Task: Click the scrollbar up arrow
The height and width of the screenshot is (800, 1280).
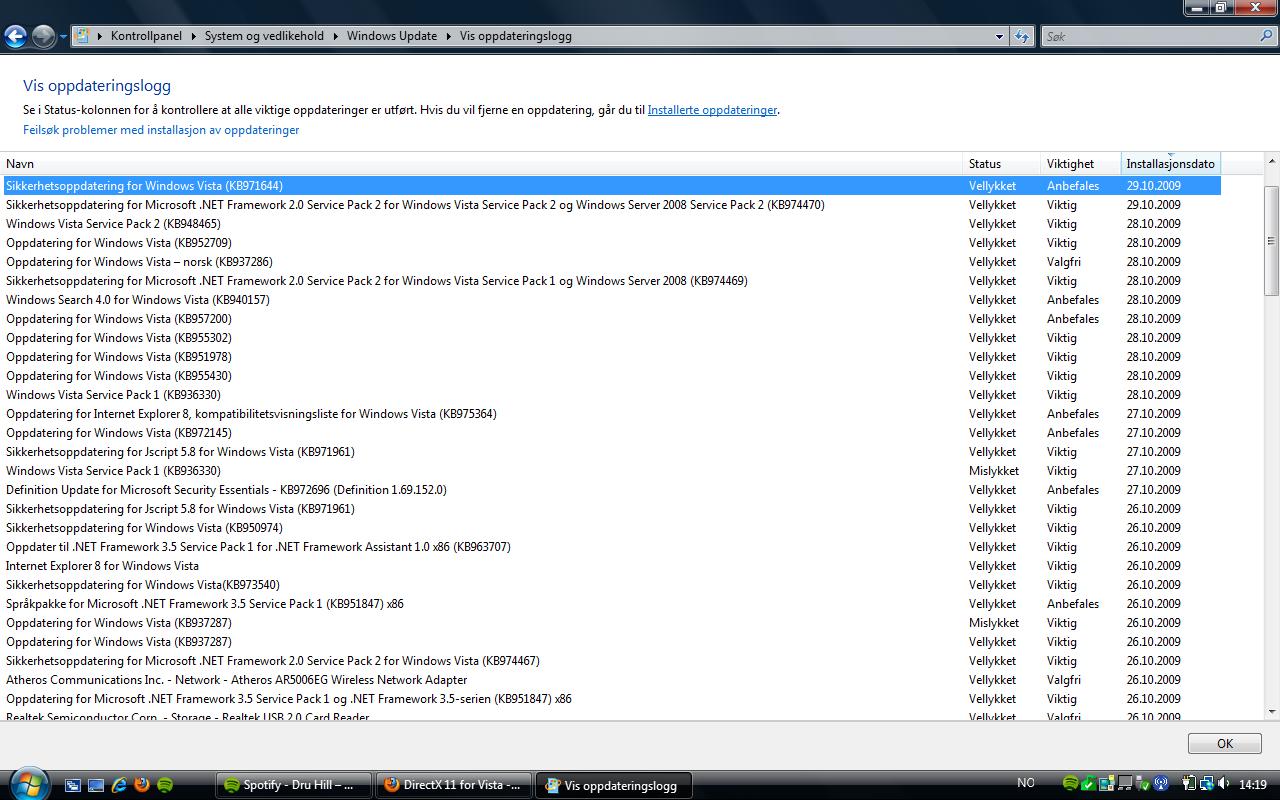Action: pyautogui.click(x=1272, y=162)
